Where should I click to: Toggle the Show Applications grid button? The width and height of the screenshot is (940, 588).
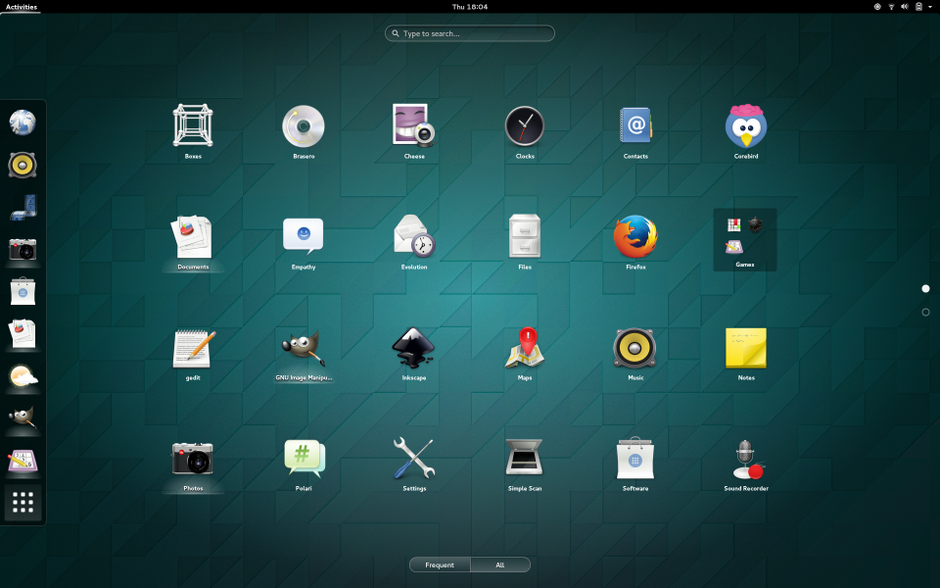pyautogui.click(x=23, y=503)
